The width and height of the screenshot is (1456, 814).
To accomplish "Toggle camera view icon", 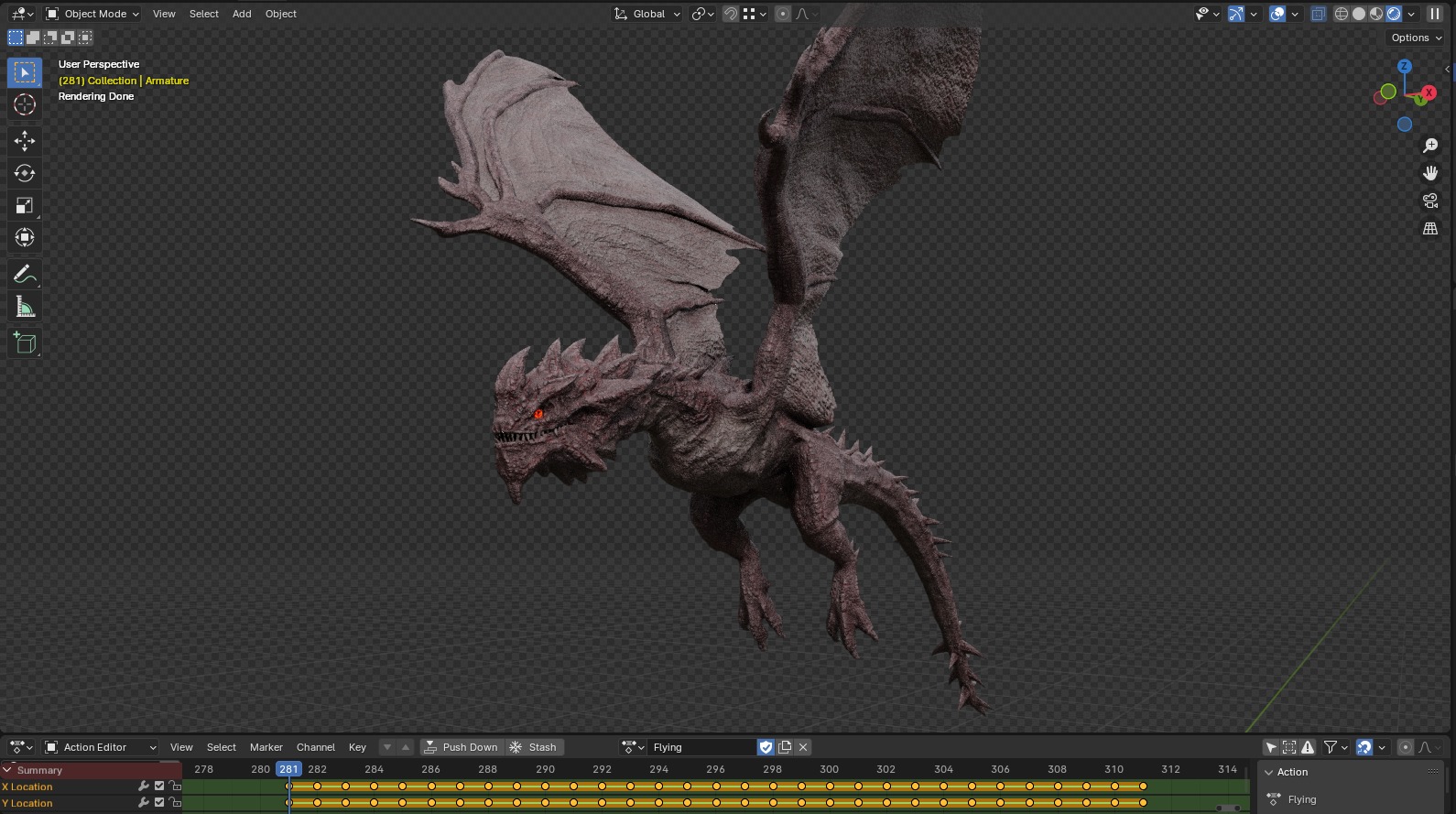I will [x=1430, y=201].
